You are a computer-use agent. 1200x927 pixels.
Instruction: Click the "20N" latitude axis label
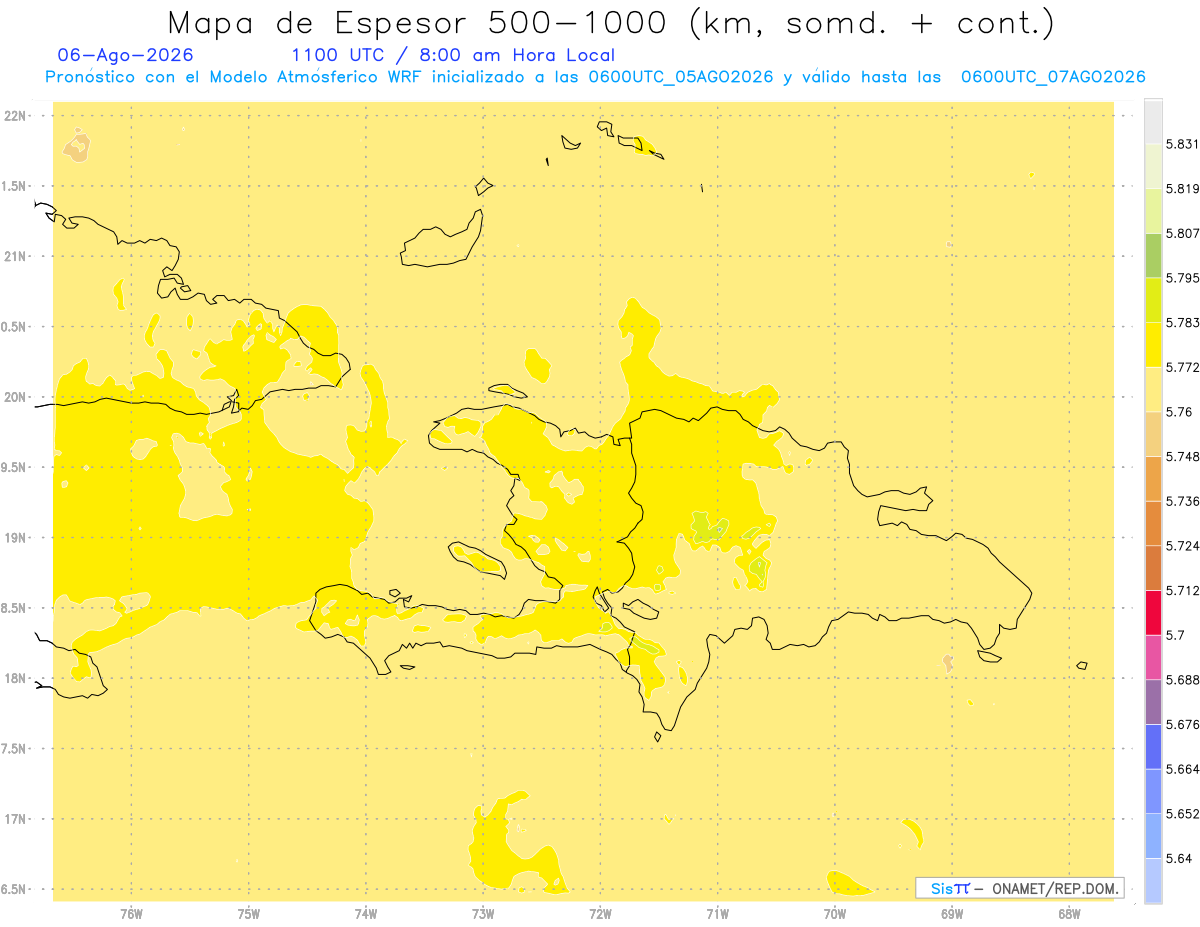pos(16,397)
